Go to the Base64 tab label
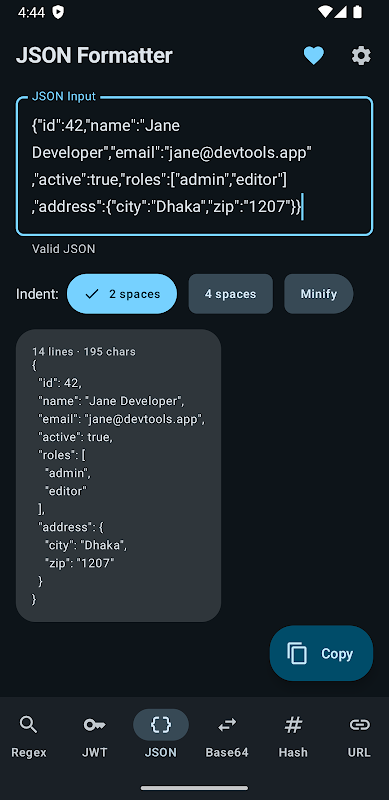The image size is (389, 800). pyautogui.click(x=227, y=752)
